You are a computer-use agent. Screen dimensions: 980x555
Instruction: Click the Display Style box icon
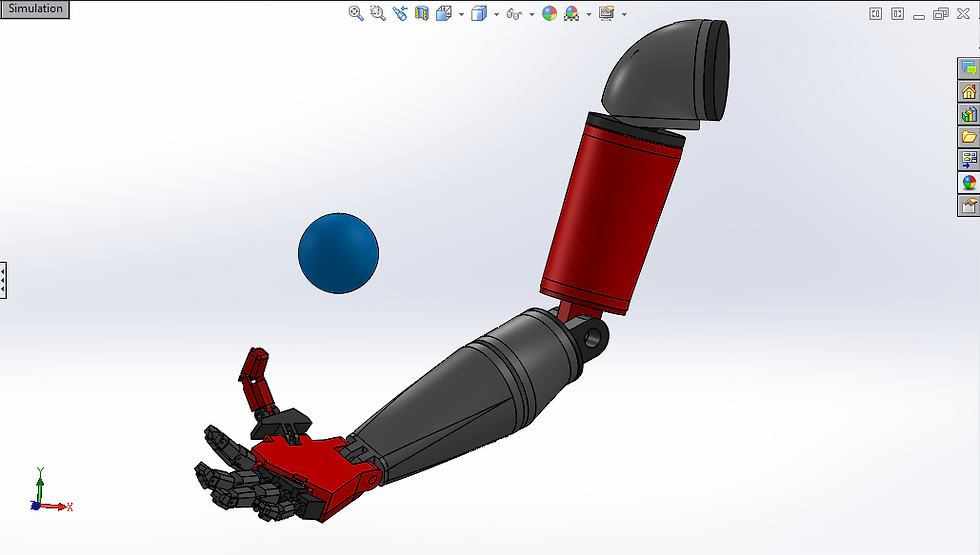point(479,13)
